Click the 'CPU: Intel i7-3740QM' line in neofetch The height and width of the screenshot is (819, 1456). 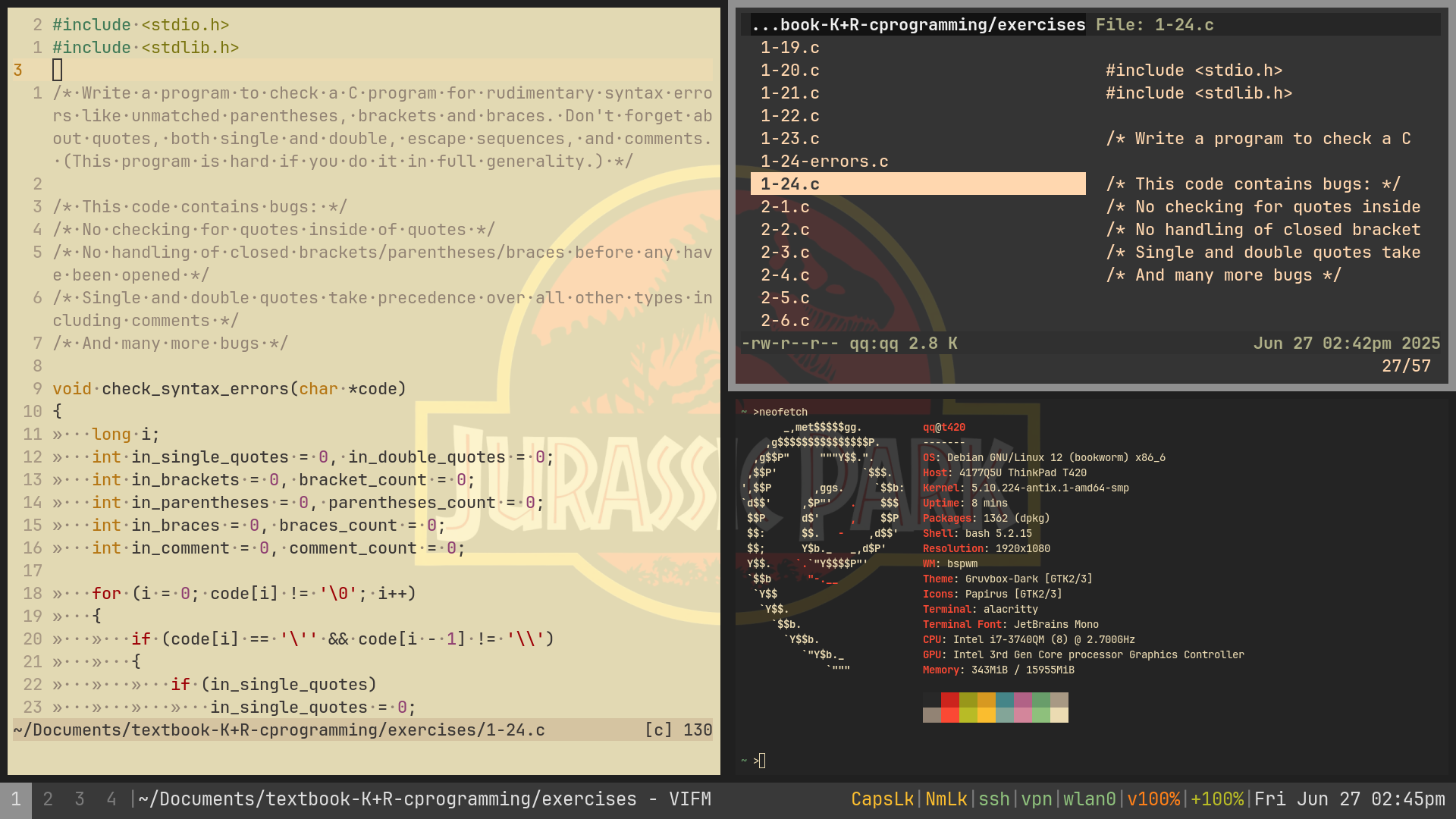point(1028,640)
